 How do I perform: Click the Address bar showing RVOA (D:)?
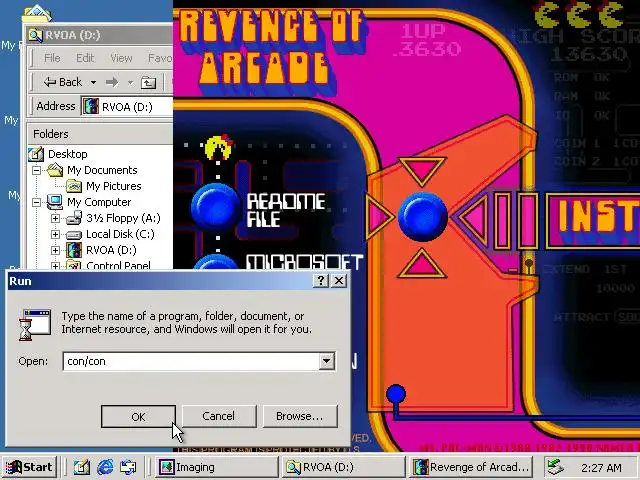click(127, 107)
